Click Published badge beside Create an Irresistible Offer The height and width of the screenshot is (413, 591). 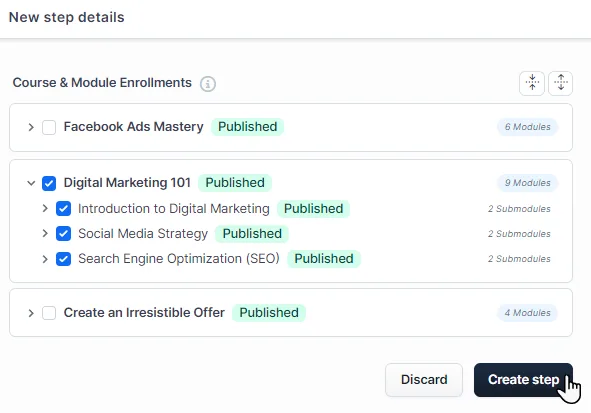[x=269, y=313]
